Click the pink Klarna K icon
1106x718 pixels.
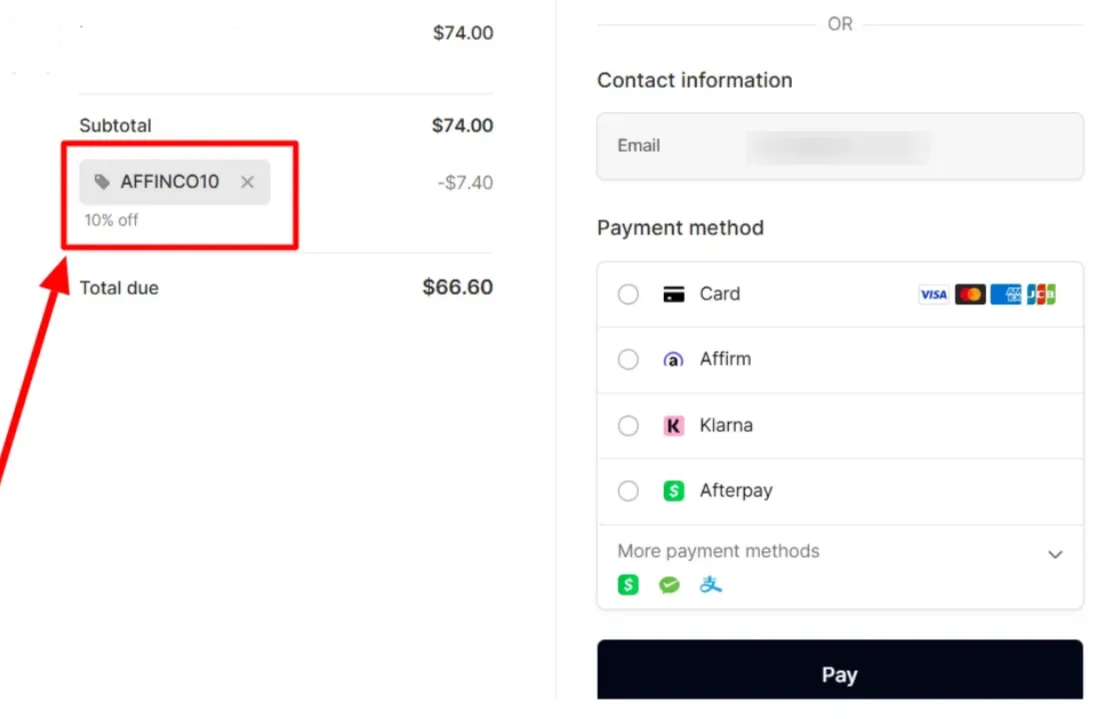[x=674, y=425]
